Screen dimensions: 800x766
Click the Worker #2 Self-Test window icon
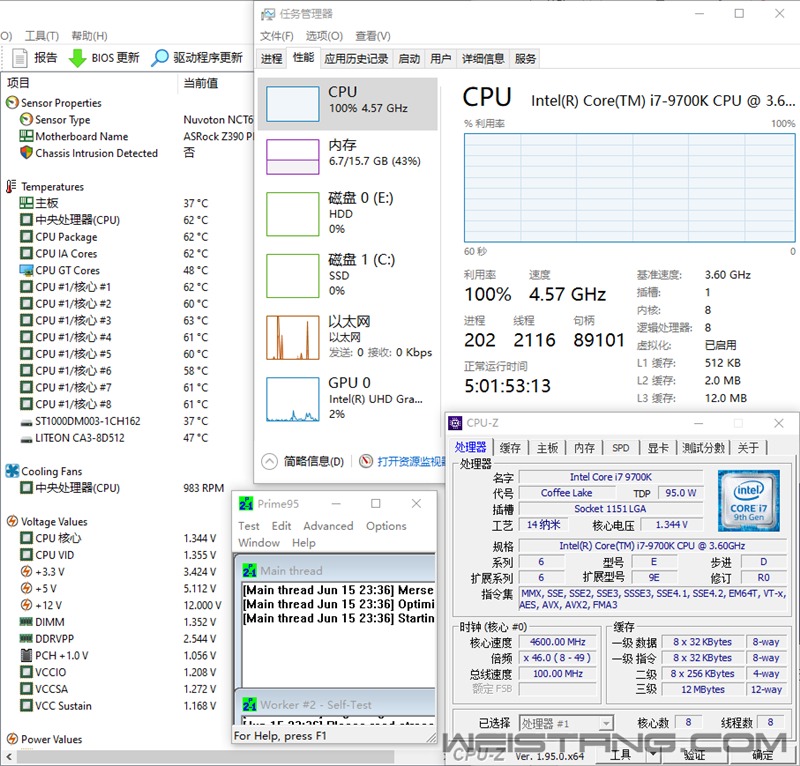pos(249,705)
